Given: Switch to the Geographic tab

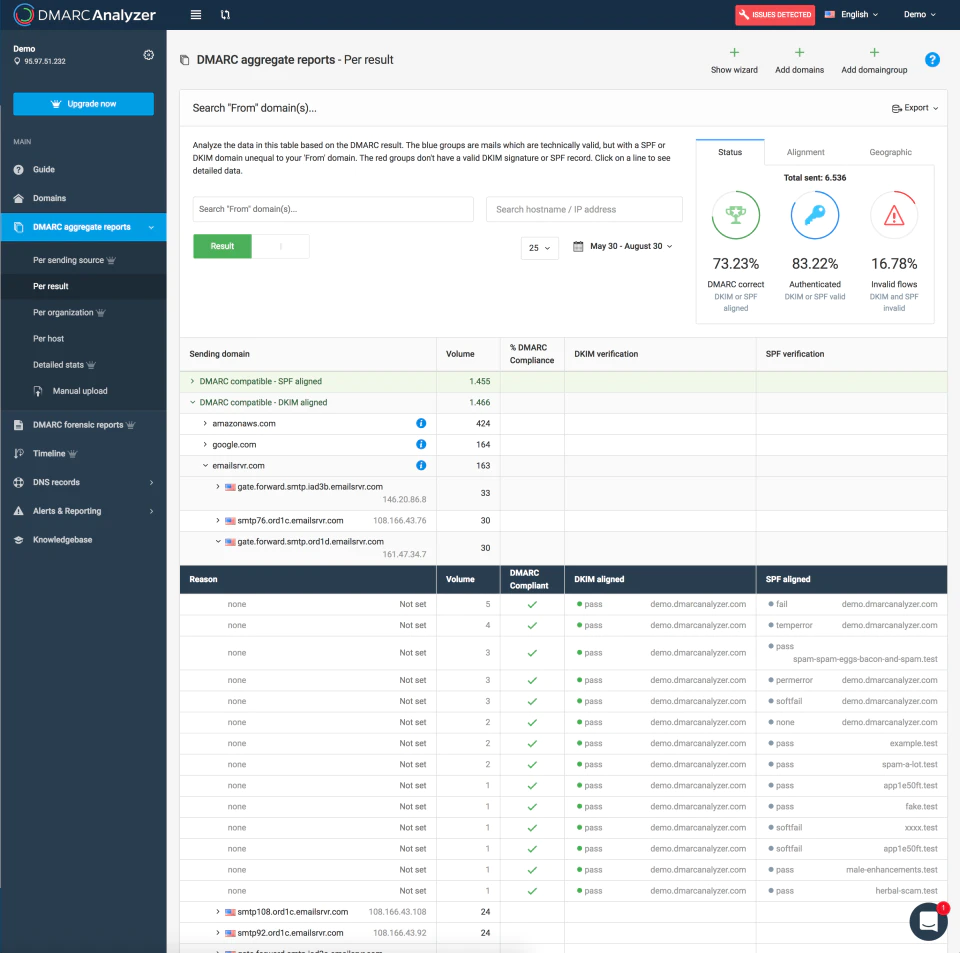Looking at the screenshot, I should point(890,152).
